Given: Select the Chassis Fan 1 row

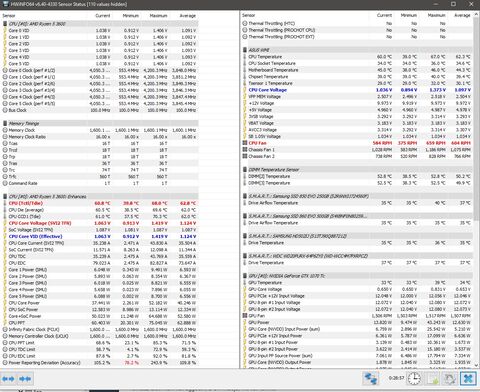Looking at the screenshot, I should tap(357, 150).
